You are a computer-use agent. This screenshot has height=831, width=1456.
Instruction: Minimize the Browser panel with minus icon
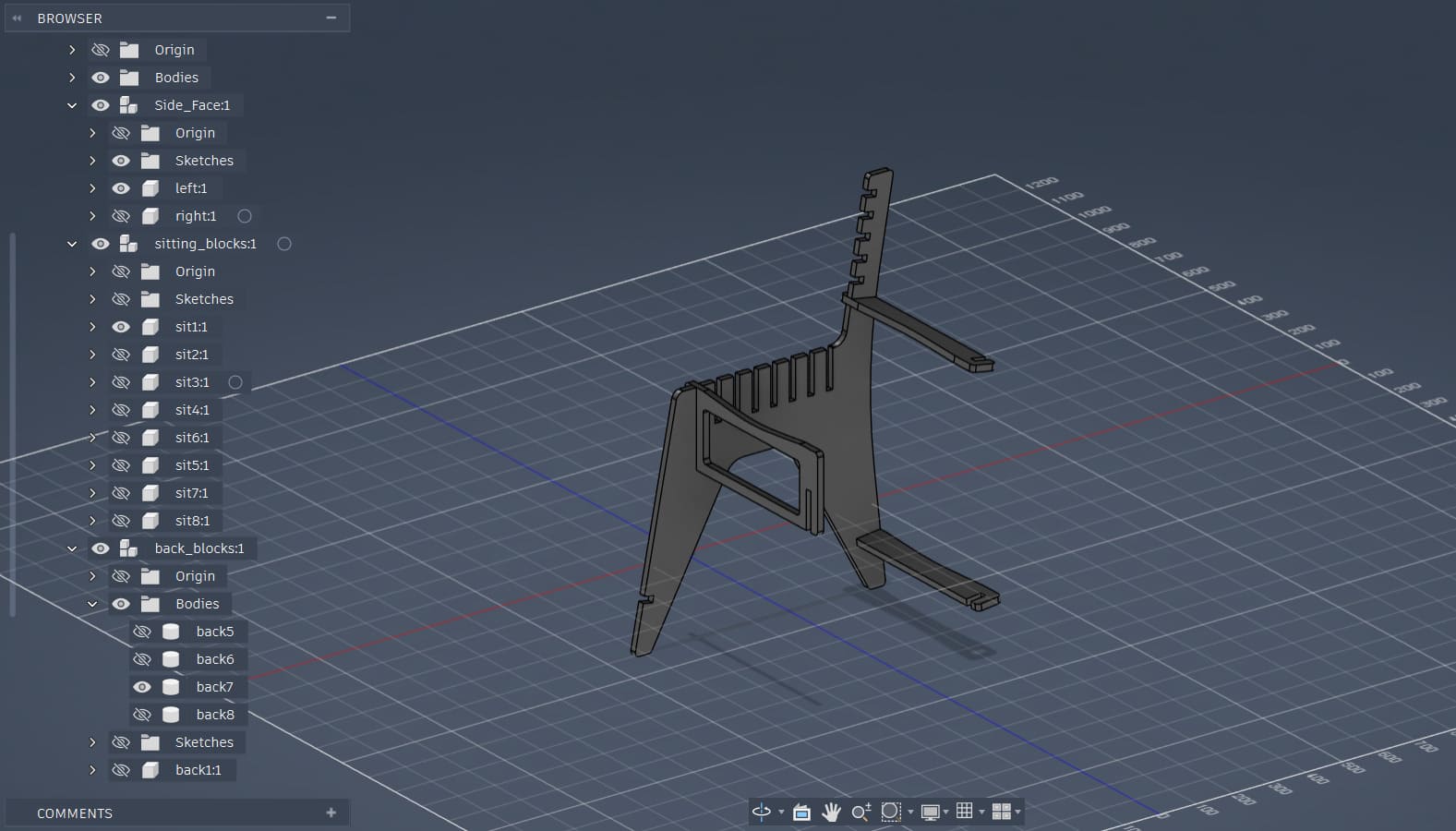[331, 18]
